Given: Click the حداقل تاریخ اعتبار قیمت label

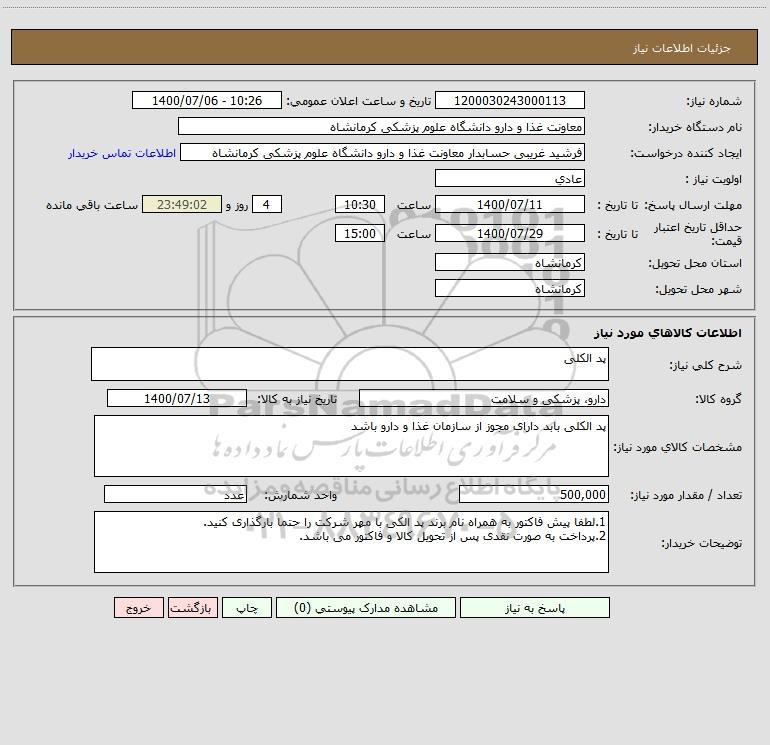Looking at the screenshot, I should point(698,234).
